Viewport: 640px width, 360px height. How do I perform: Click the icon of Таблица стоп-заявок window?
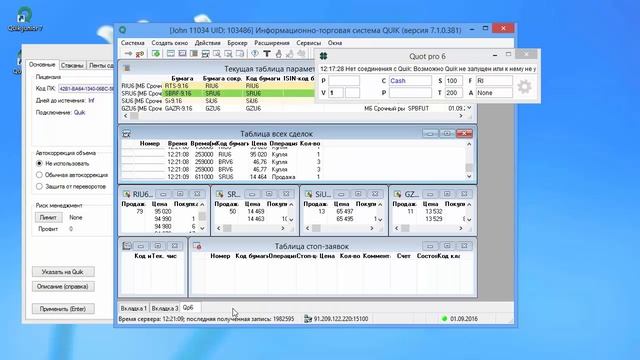point(197,246)
